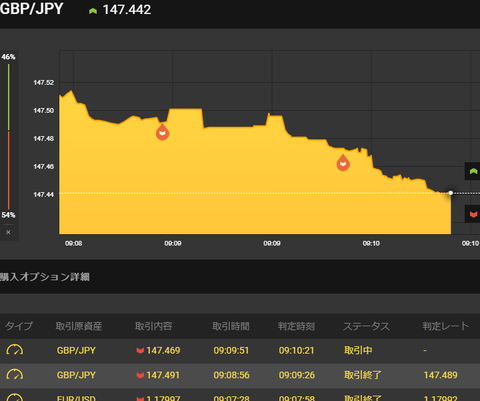This screenshot has height=401, width=480.
Task: Click the 147.48 price axis label
Action: coord(43,138)
